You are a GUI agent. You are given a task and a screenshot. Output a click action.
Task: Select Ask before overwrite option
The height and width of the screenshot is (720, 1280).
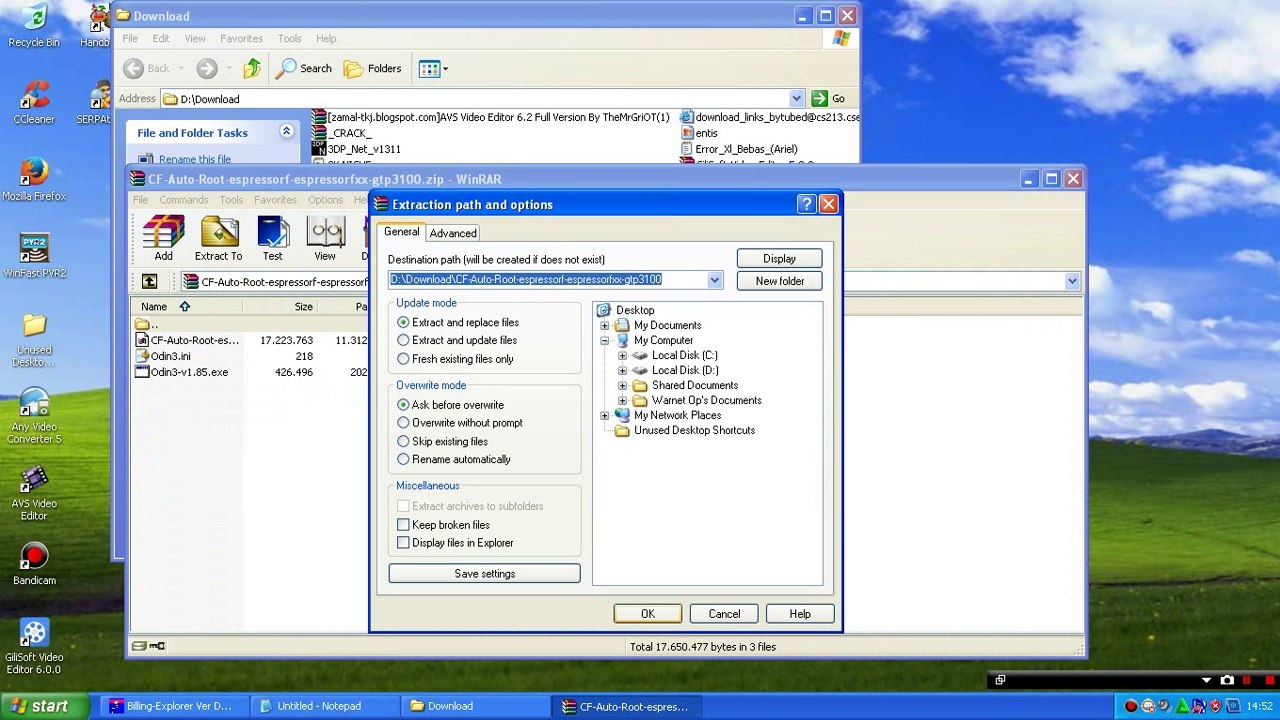point(450,405)
